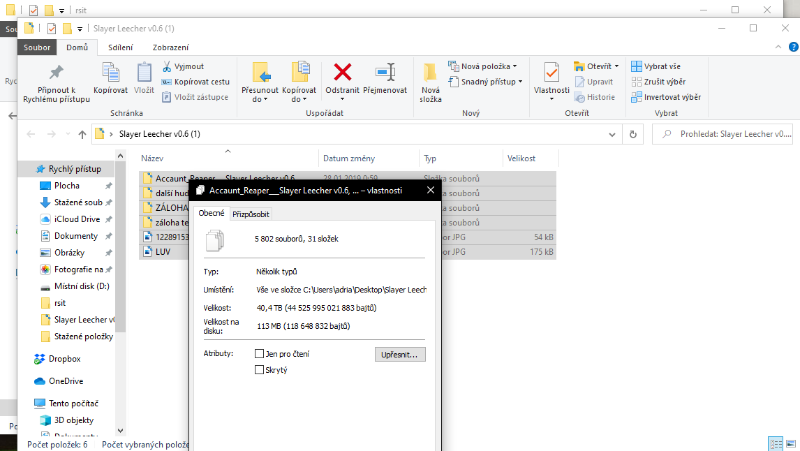The image size is (800, 451).
Task: Click the back navigation arrow
Action: 31,134
